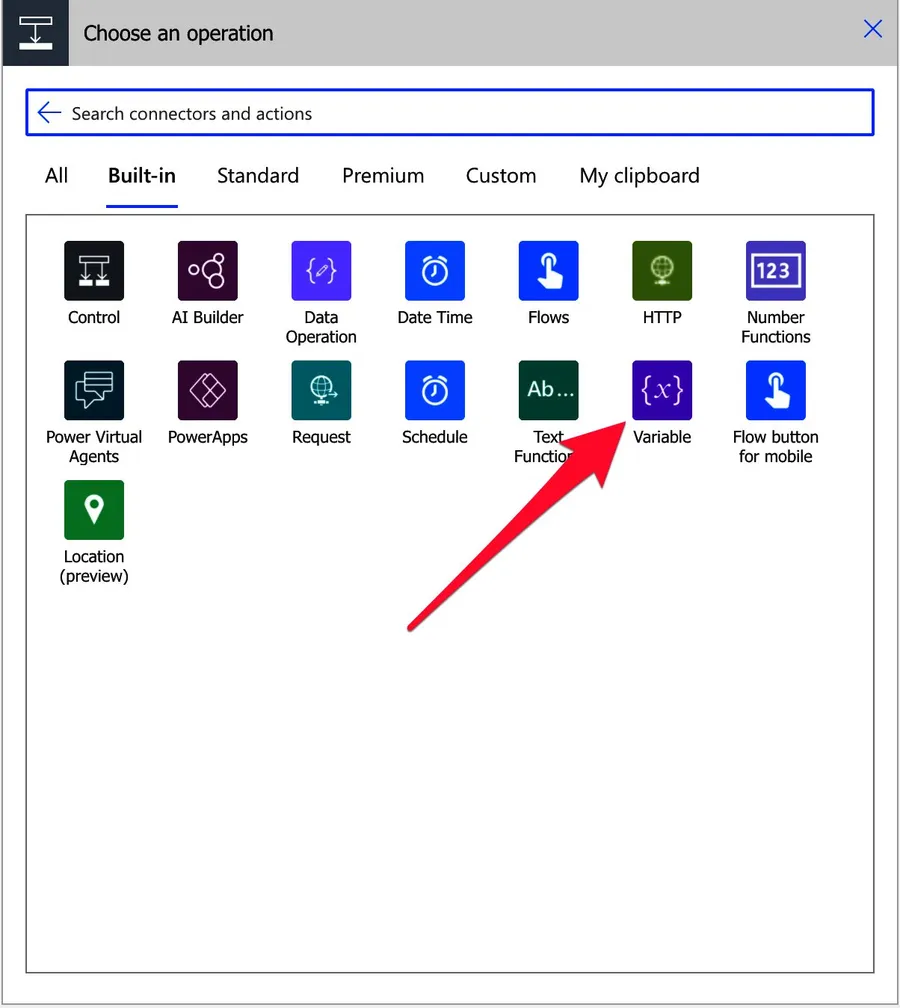Select the Flows connector icon
The height and width of the screenshot is (1008, 900).
(548, 271)
